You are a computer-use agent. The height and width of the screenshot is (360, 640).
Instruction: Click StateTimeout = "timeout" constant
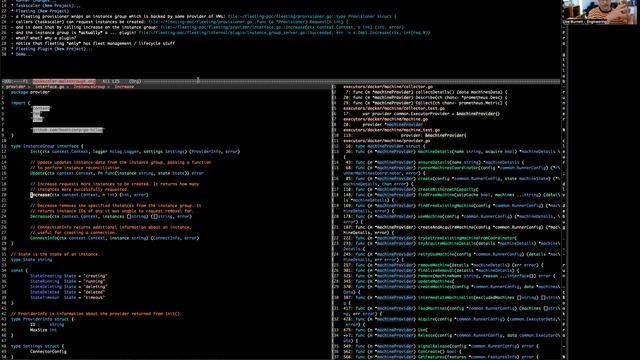pyautogui.click(x=68, y=297)
